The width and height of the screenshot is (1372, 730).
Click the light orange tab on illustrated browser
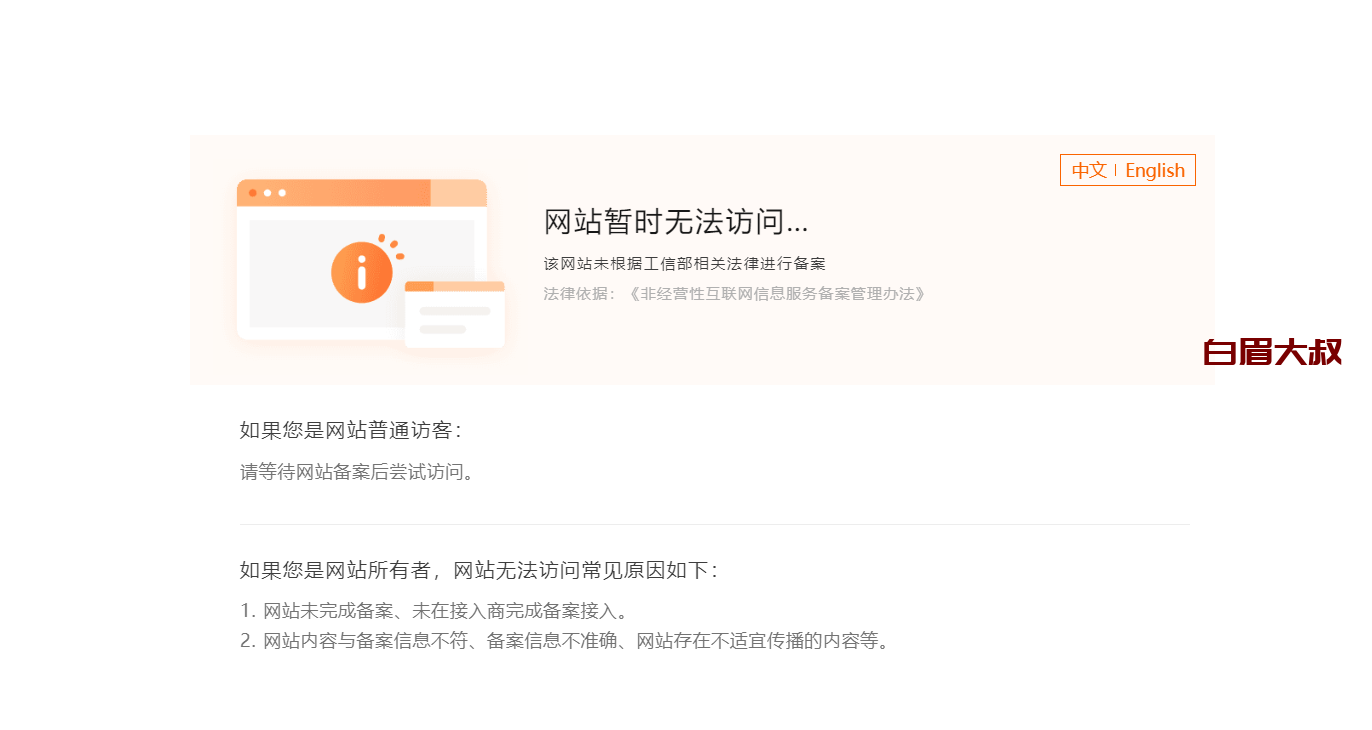[459, 193]
